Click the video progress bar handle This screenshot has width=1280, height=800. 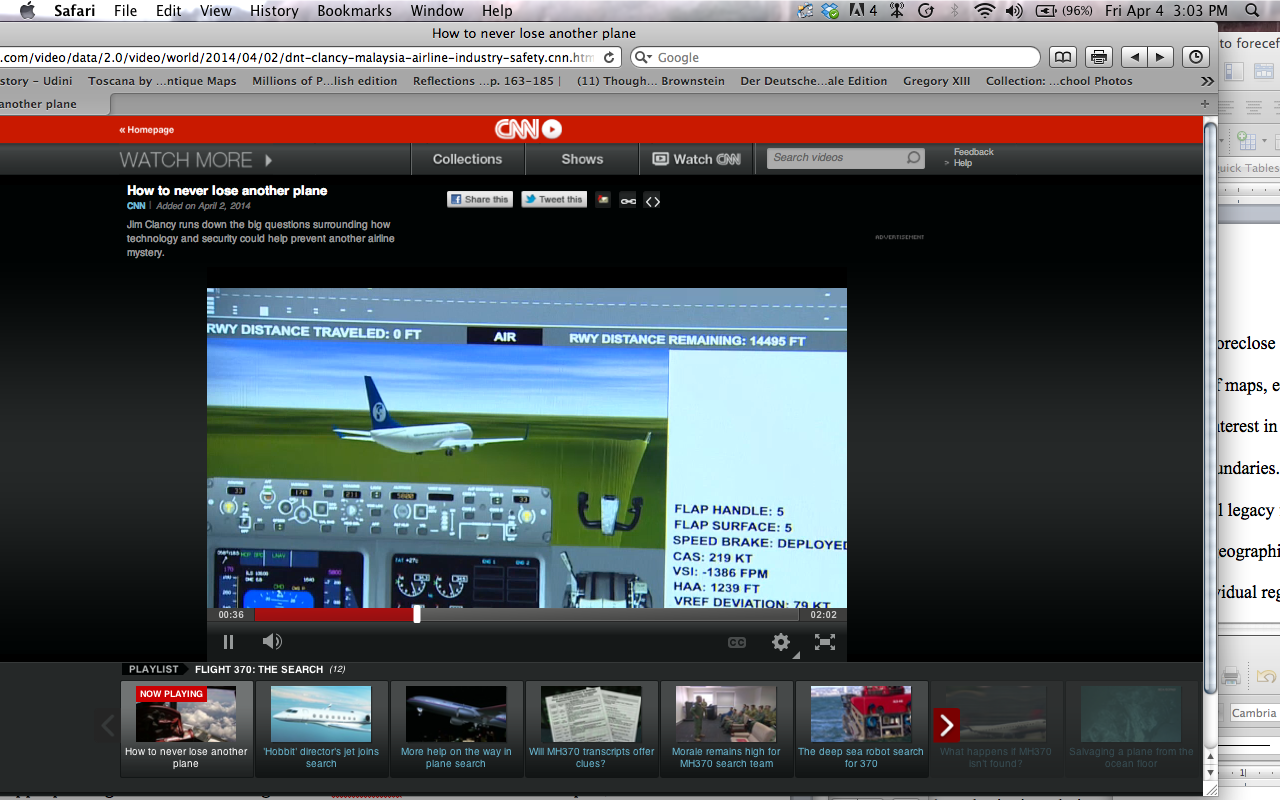[x=417, y=614]
